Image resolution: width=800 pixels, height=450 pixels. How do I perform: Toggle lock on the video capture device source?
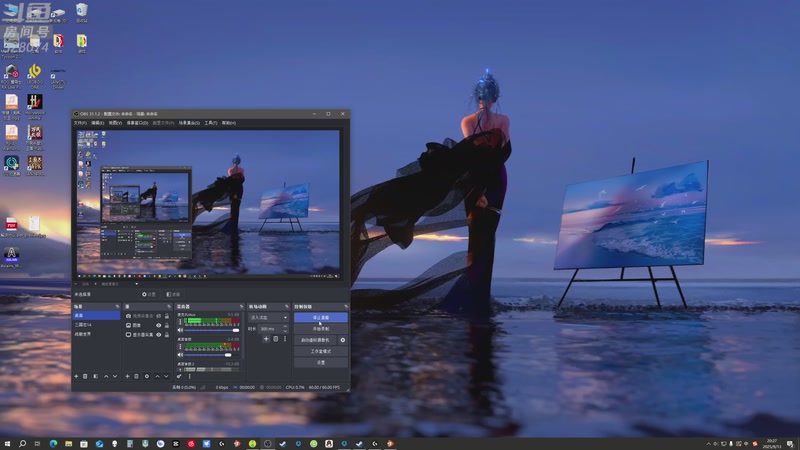[x=167, y=316]
